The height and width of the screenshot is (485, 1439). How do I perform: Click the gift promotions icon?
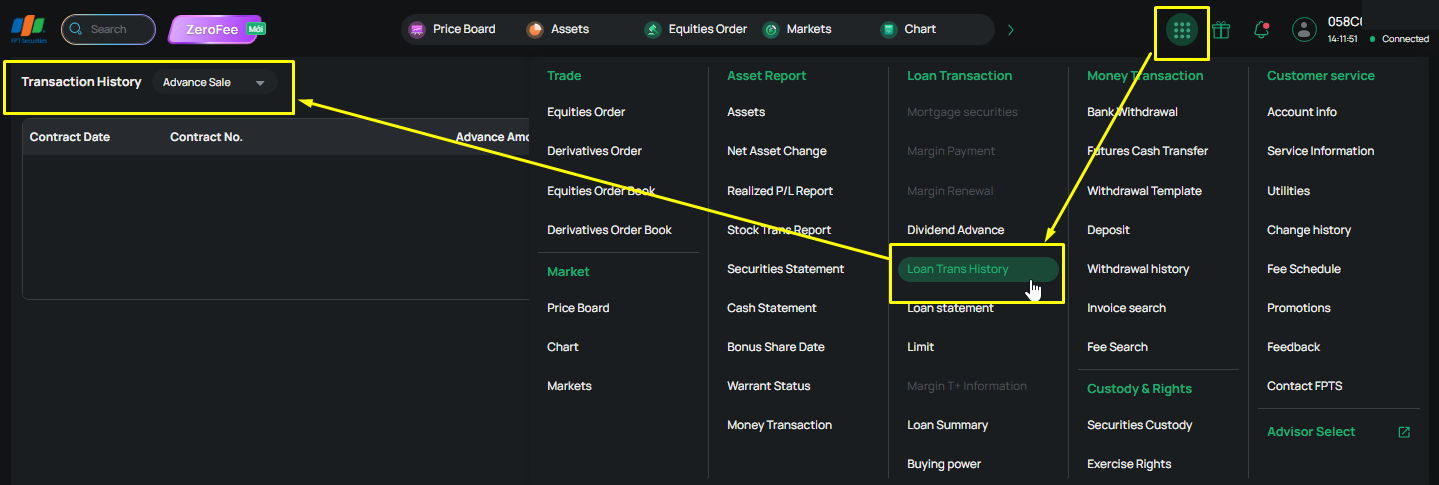pos(1221,30)
